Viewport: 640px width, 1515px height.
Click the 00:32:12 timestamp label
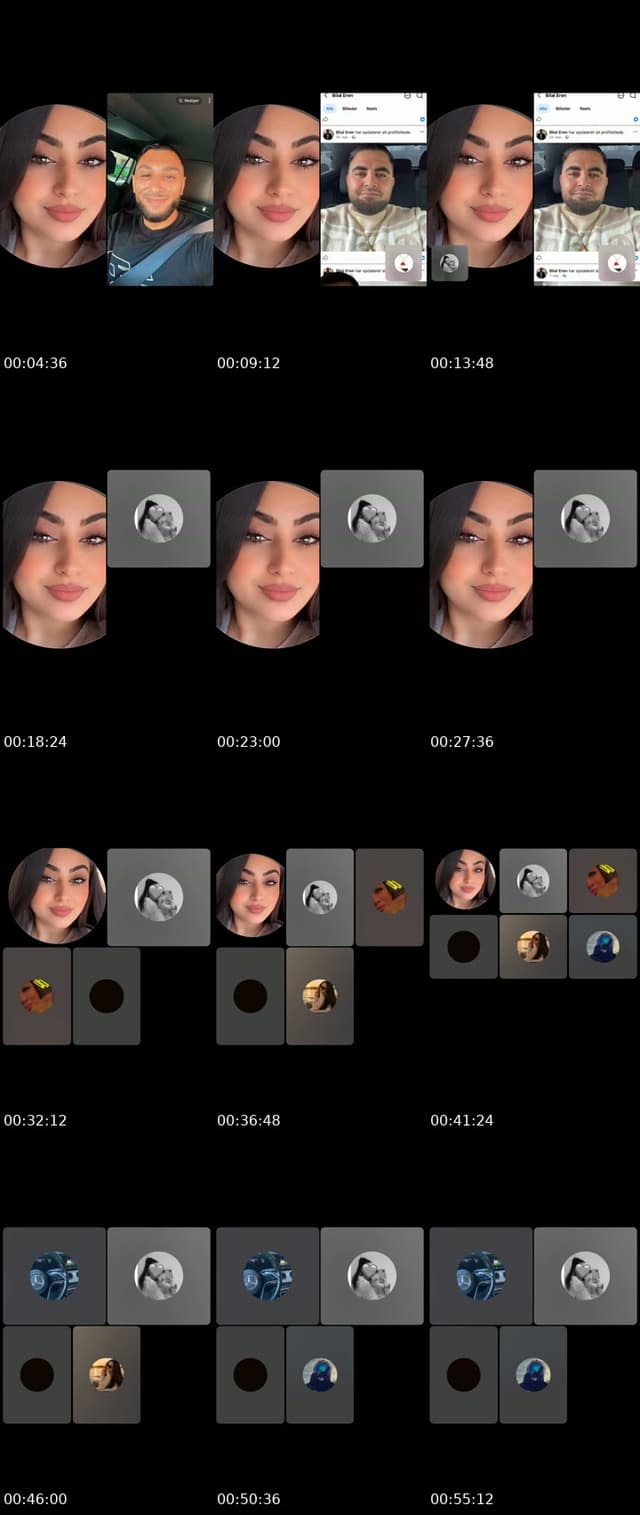[35, 1120]
